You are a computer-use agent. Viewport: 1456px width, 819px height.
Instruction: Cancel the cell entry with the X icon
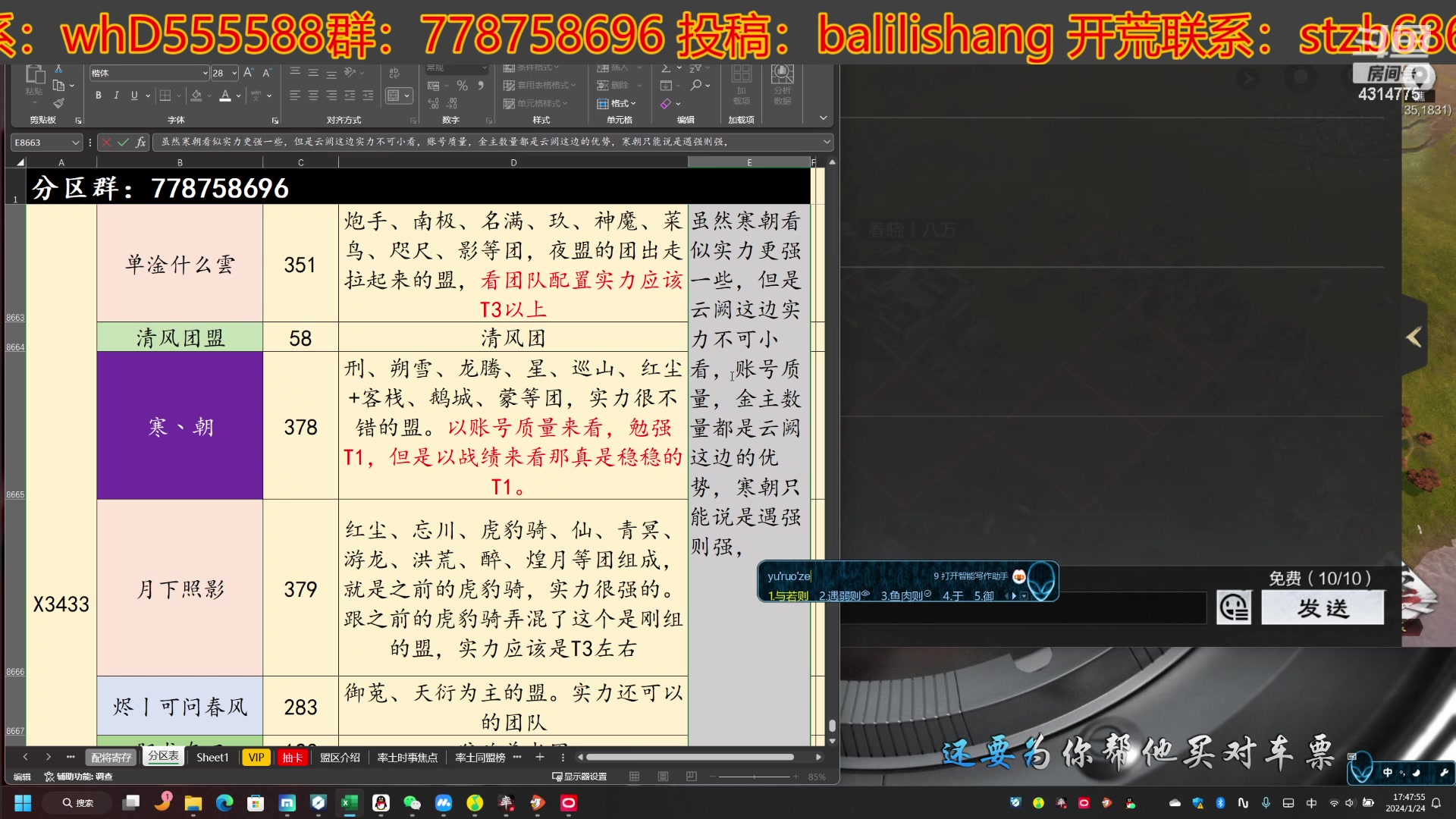106,142
